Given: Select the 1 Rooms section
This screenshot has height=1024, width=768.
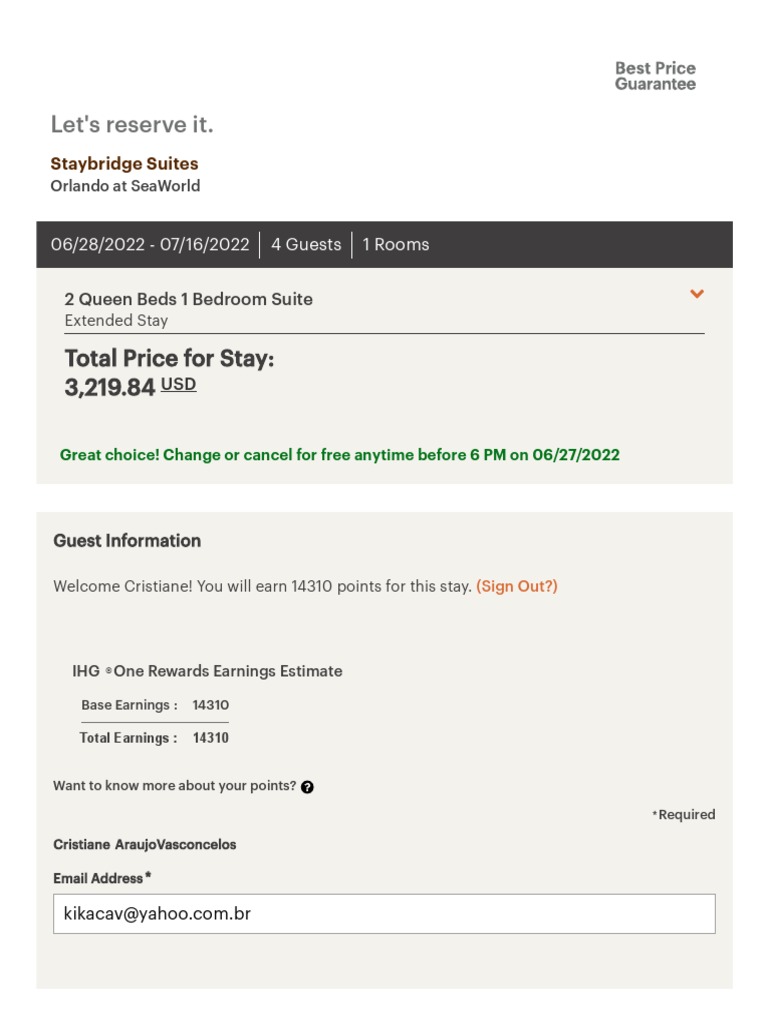Looking at the screenshot, I should click(x=396, y=245).
